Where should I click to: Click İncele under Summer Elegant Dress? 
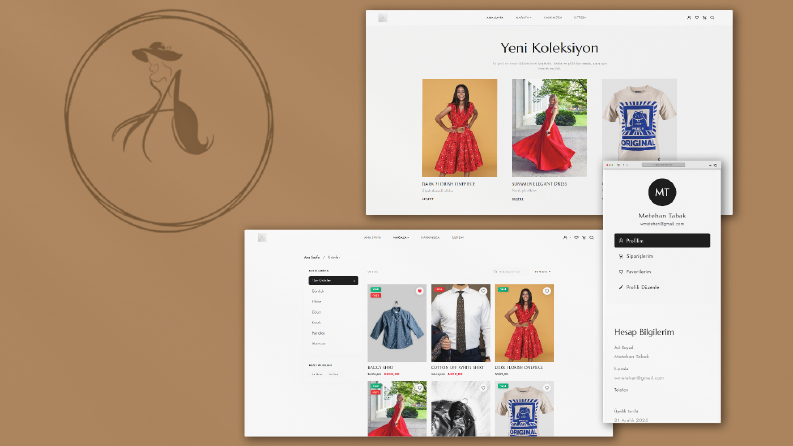pos(517,199)
